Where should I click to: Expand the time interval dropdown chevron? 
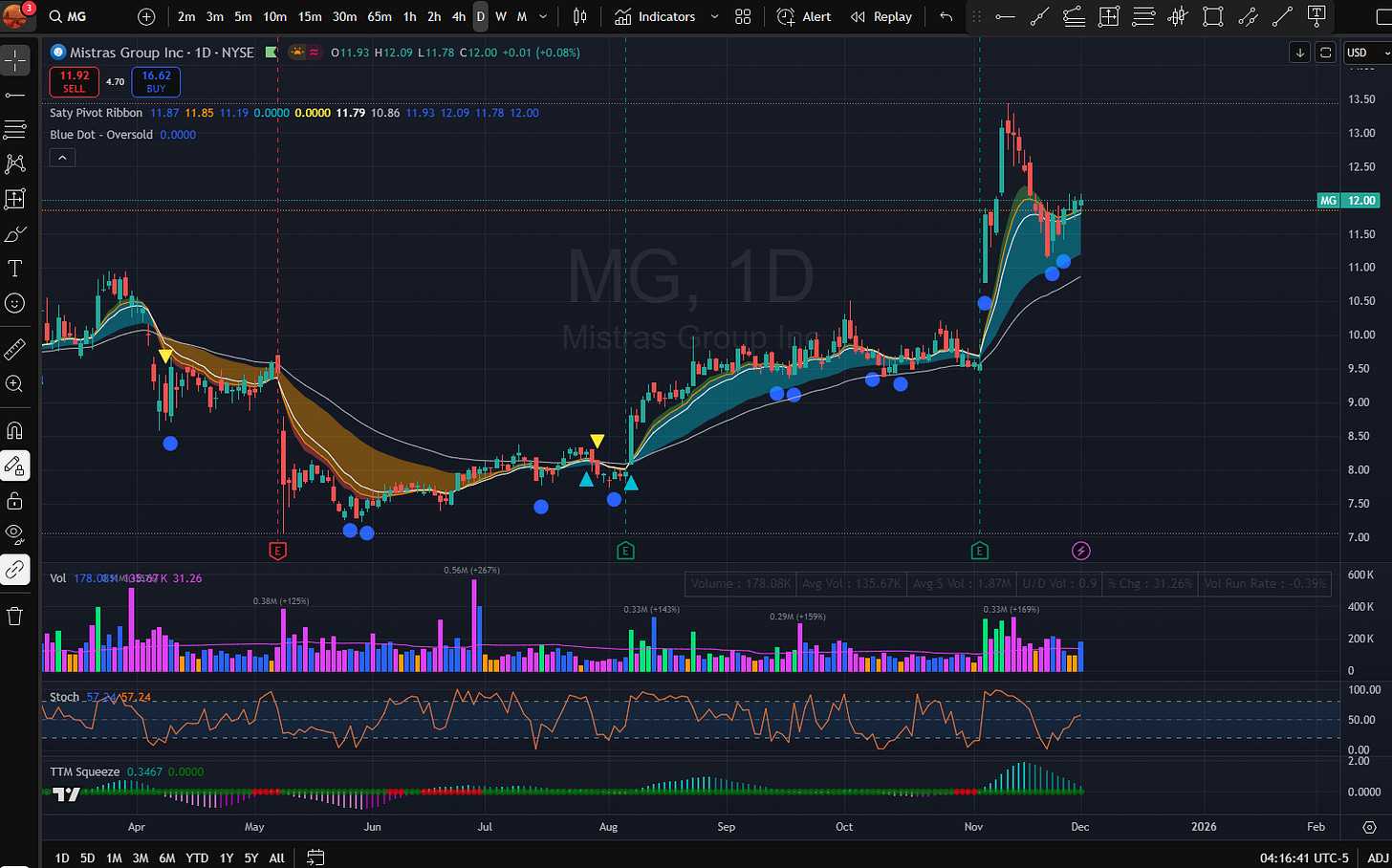click(543, 16)
